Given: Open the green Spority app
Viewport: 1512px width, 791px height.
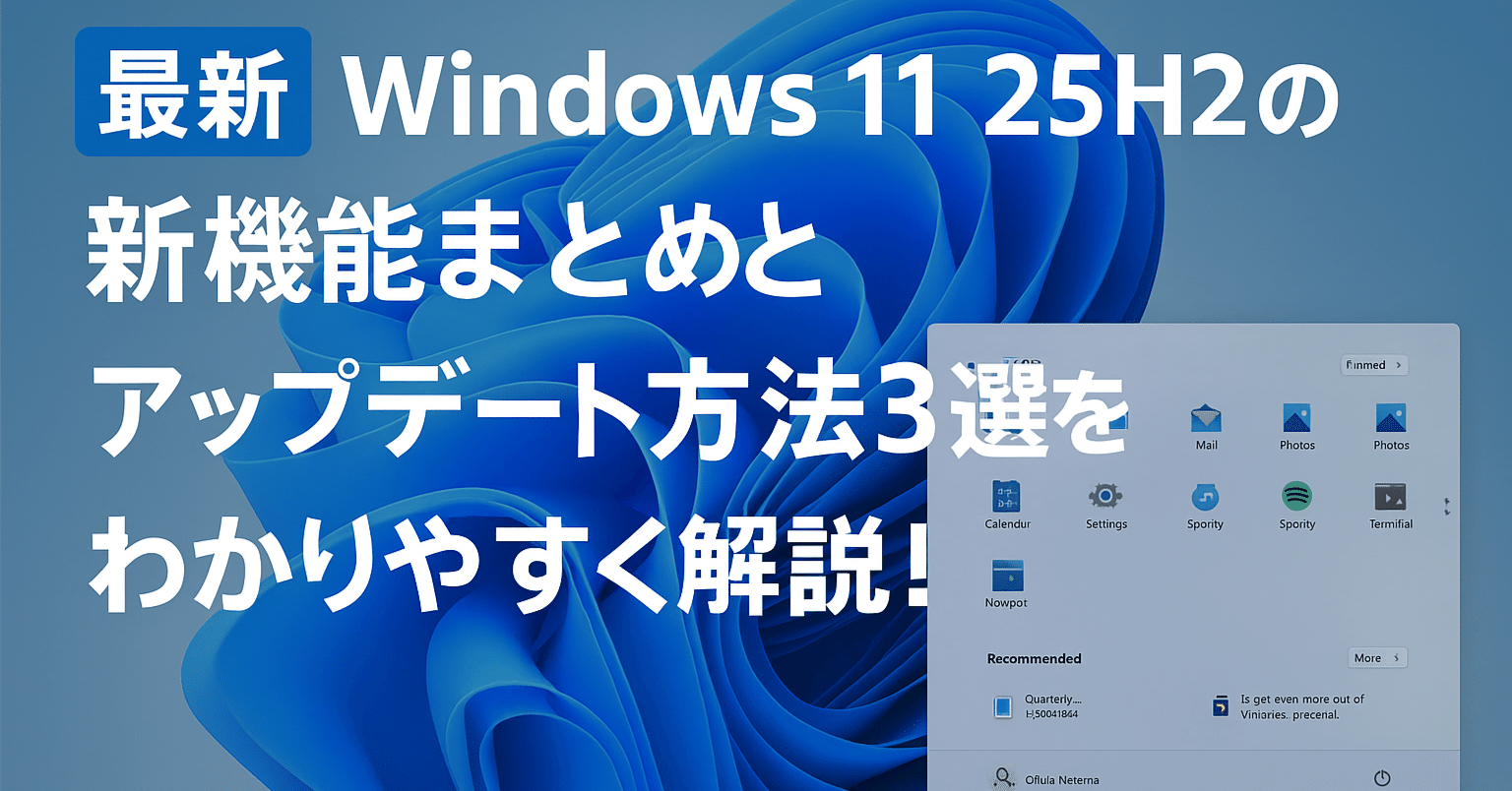Looking at the screenshot, I should coord(1297,506).
